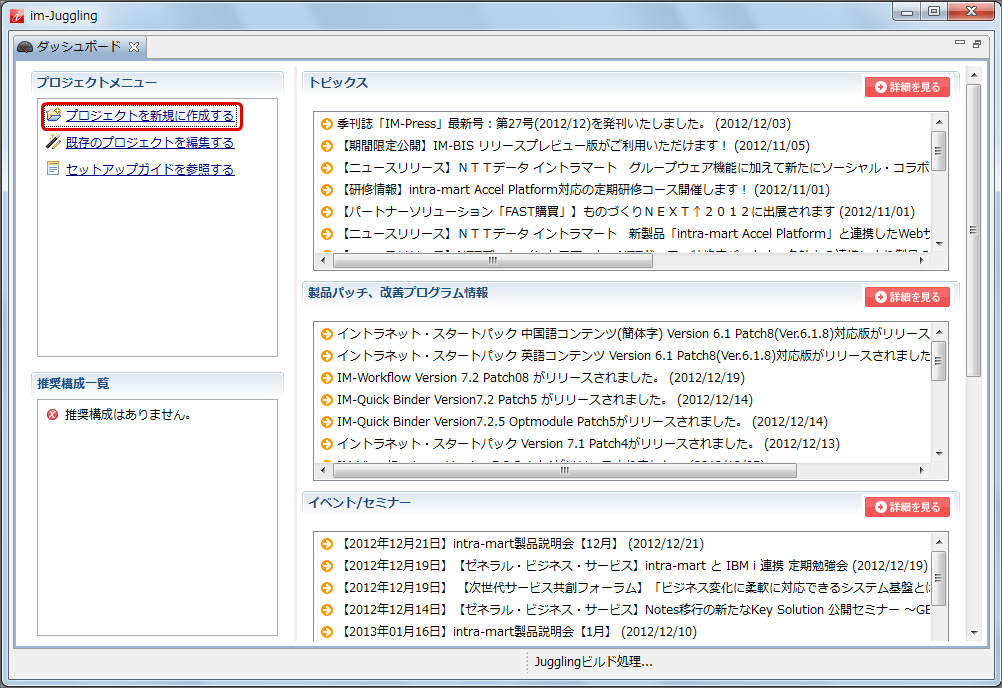Image resolution: width=1002 pixels, height=688 pixels.
Task: Open the 既存のプロジェクトを編集する link
Action: 150,142
